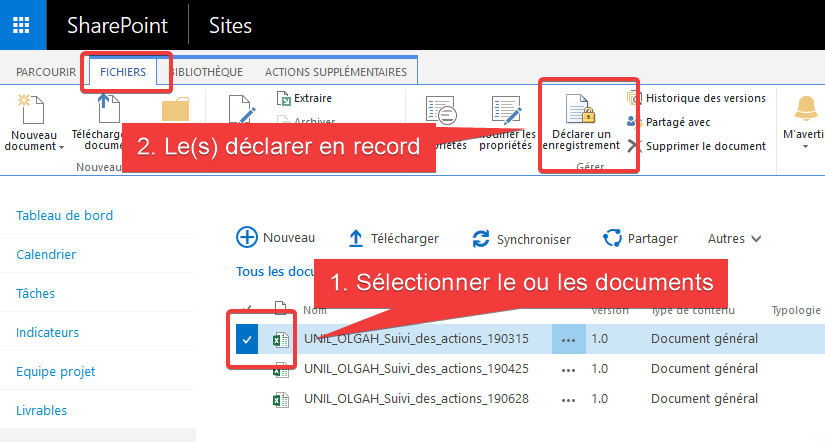The width and height of the screenshot is (825, 442).
Task: Switch to the PARCOURIR tab
Action: click(45, 72)
